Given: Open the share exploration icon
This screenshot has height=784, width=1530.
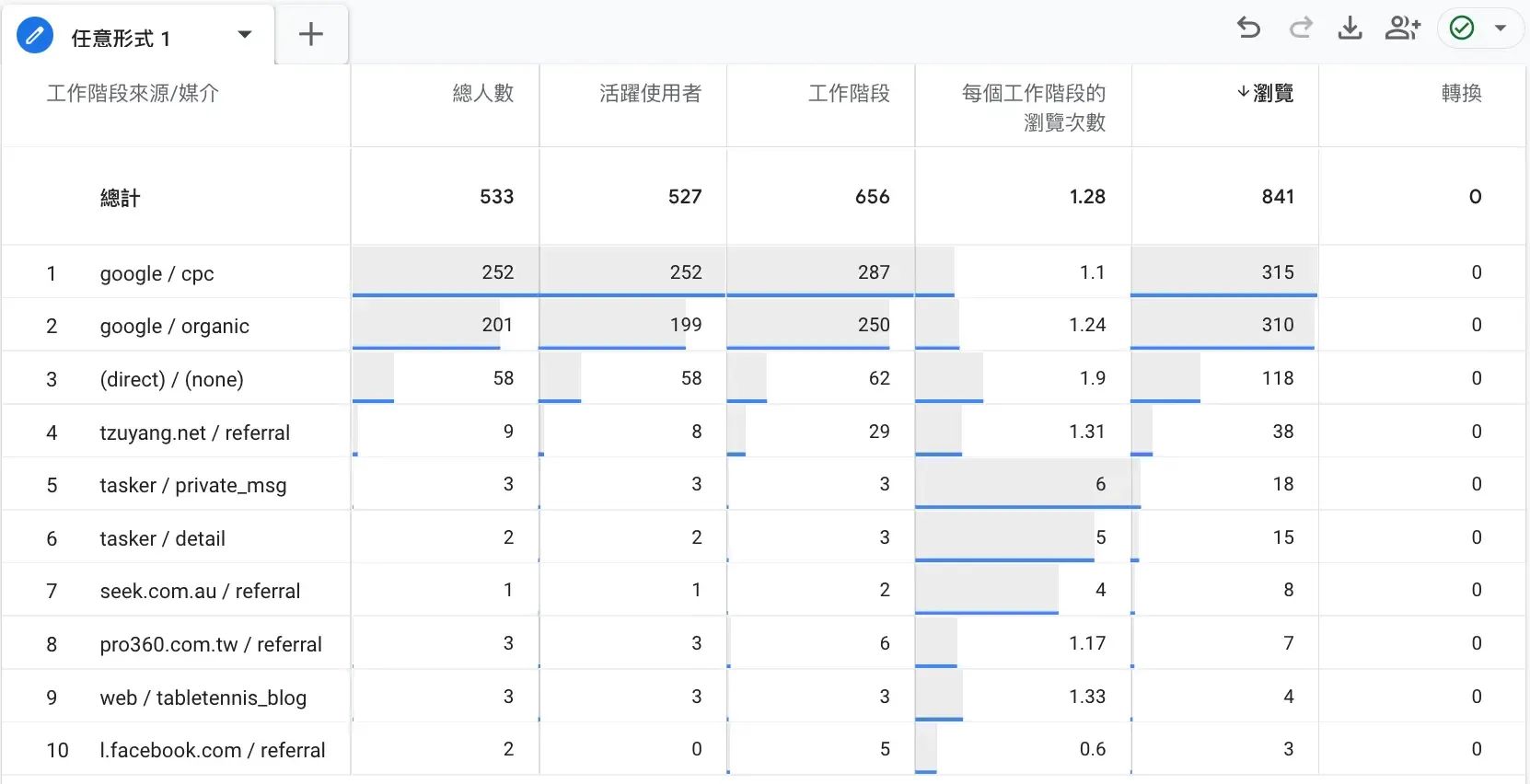Looking at the screenshot, I should (x=1402, y=29).
